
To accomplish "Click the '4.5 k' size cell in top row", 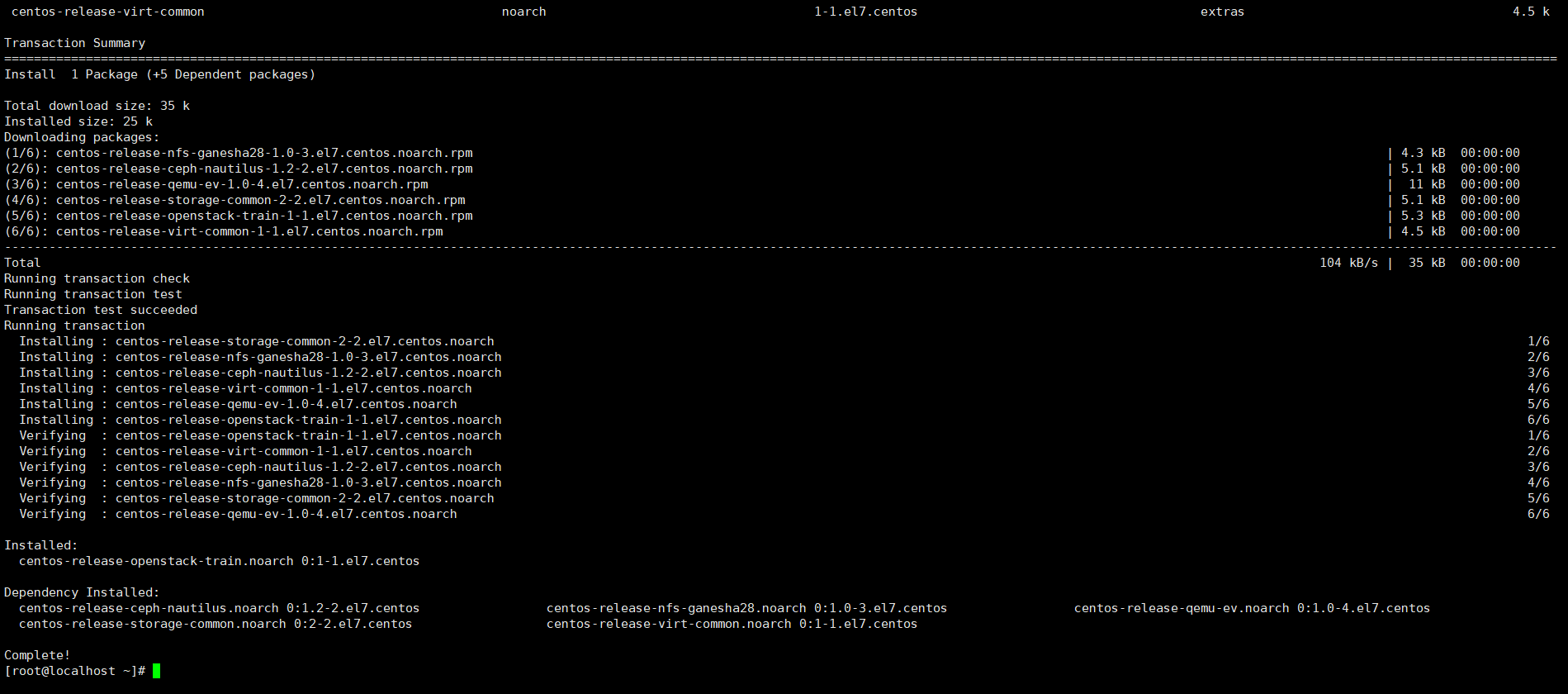I will pos(1531,12).
